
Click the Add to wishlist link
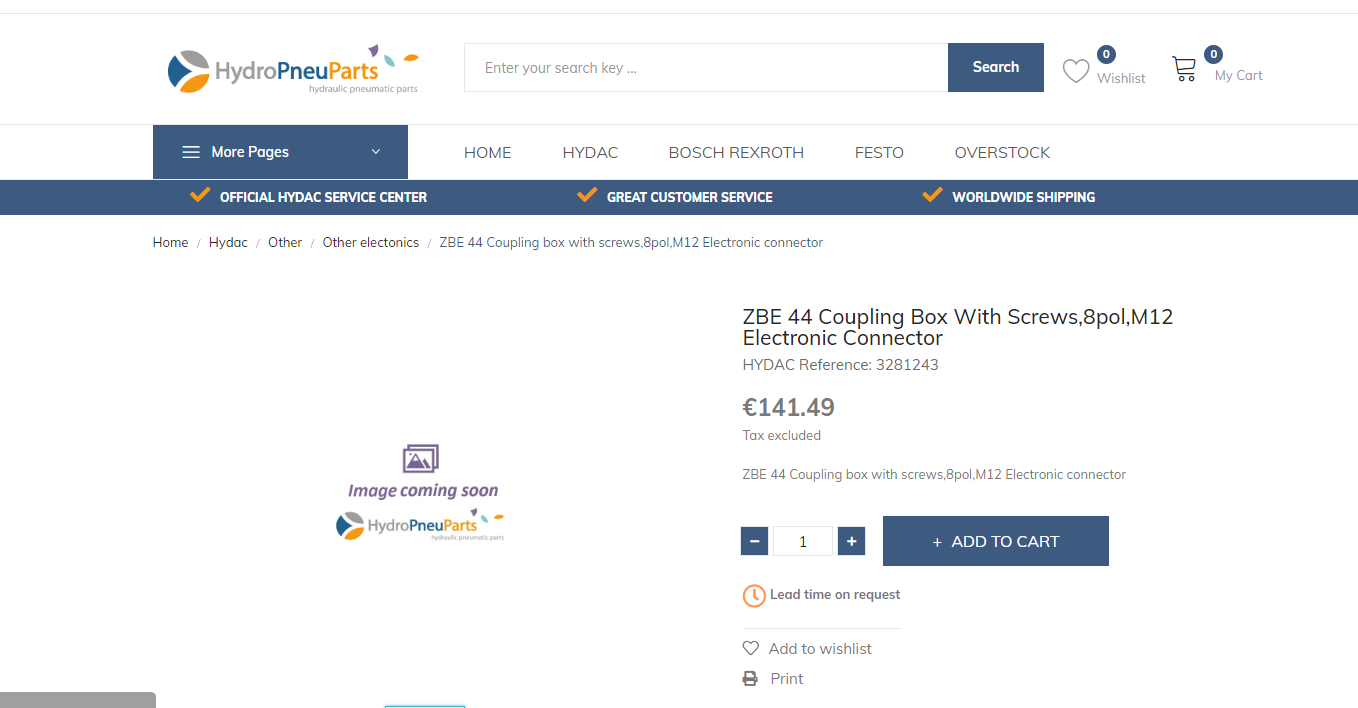pos(820,649)
